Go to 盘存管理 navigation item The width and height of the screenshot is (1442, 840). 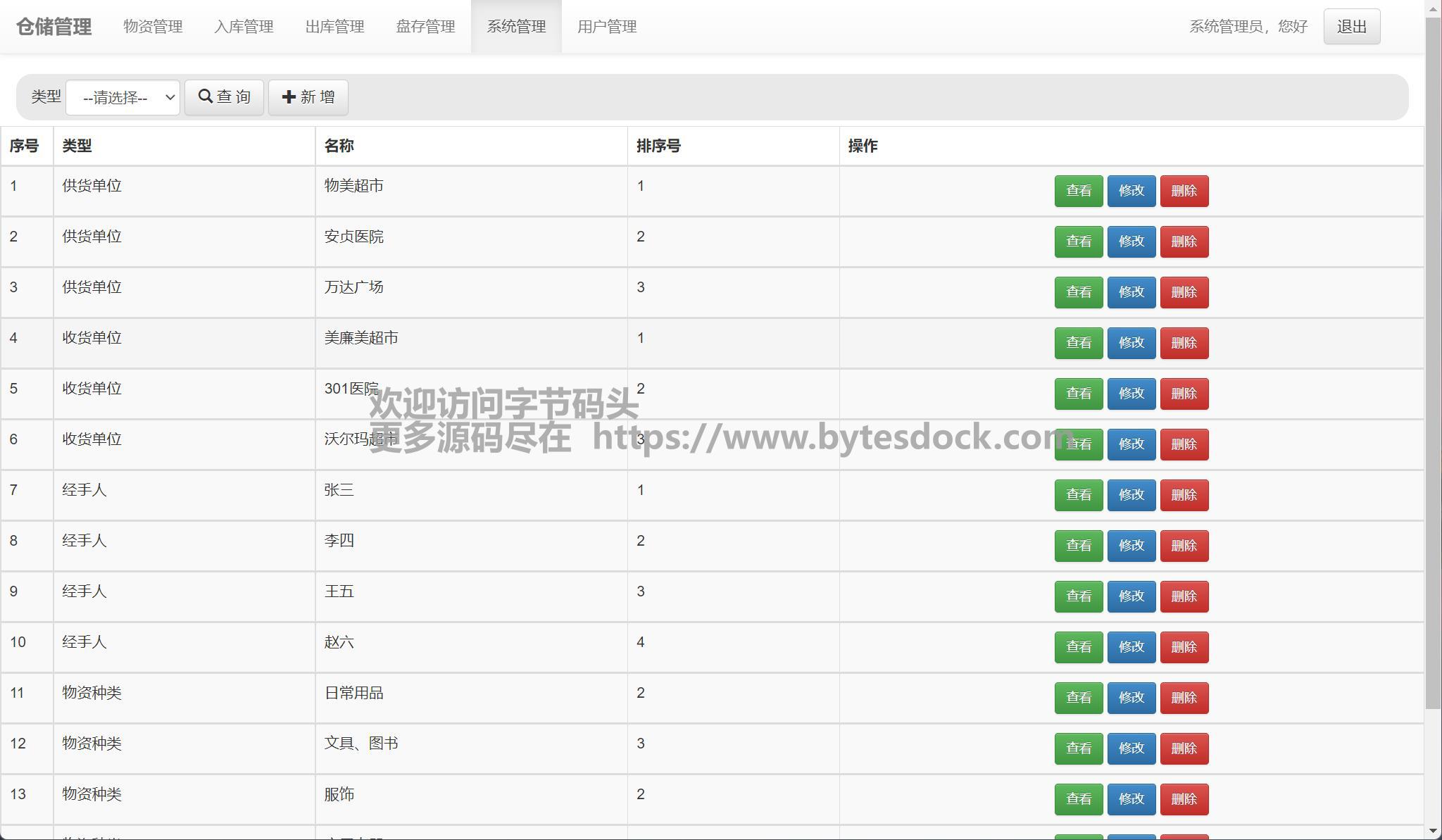[x=425, y=27]
